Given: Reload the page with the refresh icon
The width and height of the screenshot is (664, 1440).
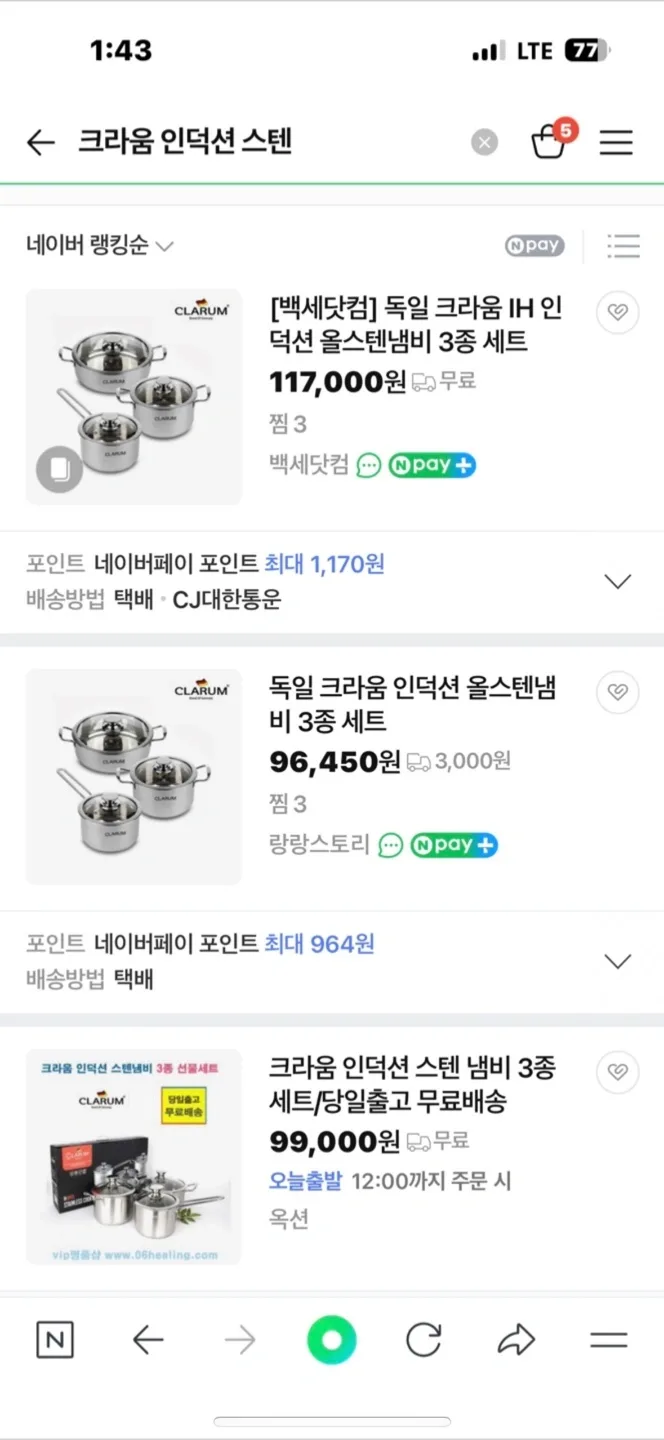Looking at the screenshot, I should coord(424,1340).
